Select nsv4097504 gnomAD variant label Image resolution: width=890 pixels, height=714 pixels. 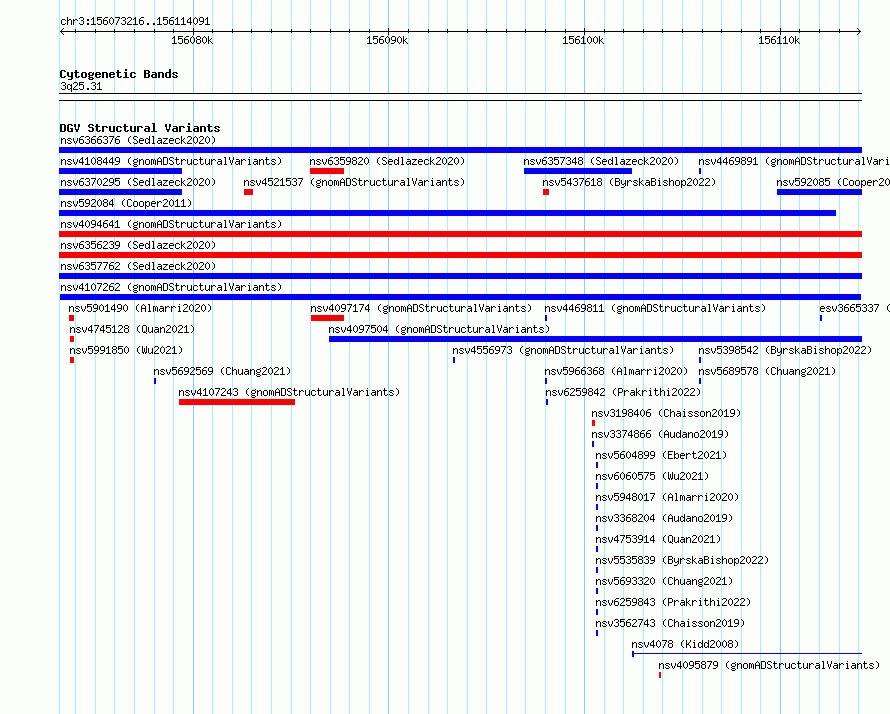coord(439,329)
